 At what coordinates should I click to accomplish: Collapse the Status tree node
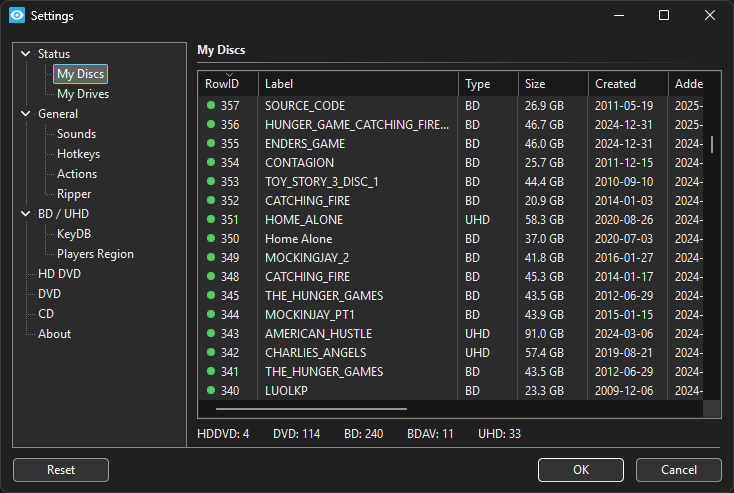(25, 54)
